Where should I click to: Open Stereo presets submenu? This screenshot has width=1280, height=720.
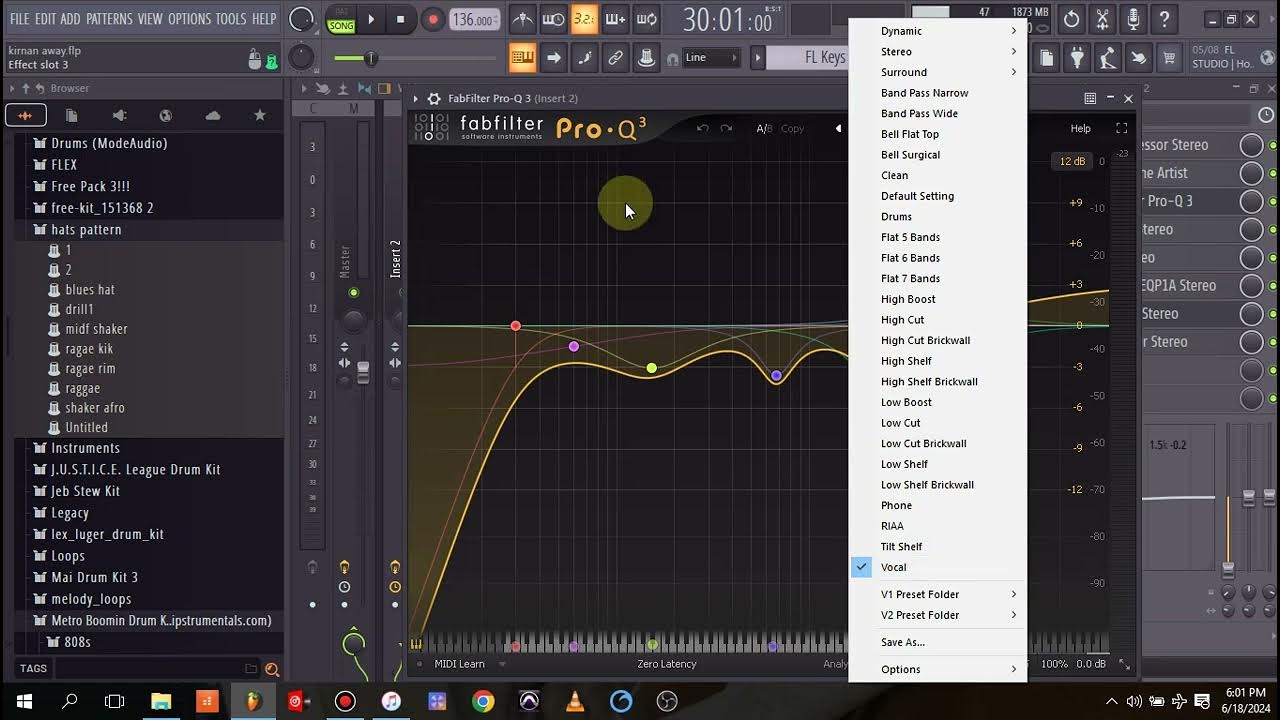(938, 52)
